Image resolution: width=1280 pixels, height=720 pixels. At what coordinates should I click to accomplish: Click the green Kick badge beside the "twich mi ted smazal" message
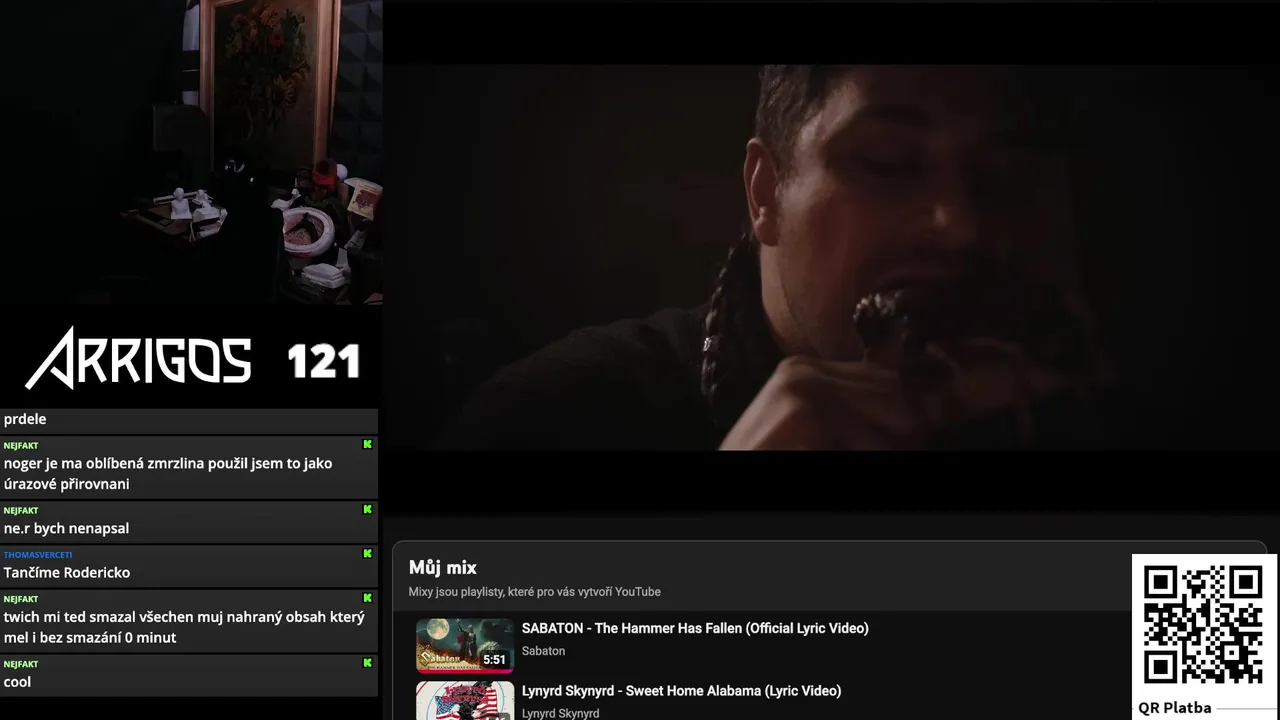(367, 598)
